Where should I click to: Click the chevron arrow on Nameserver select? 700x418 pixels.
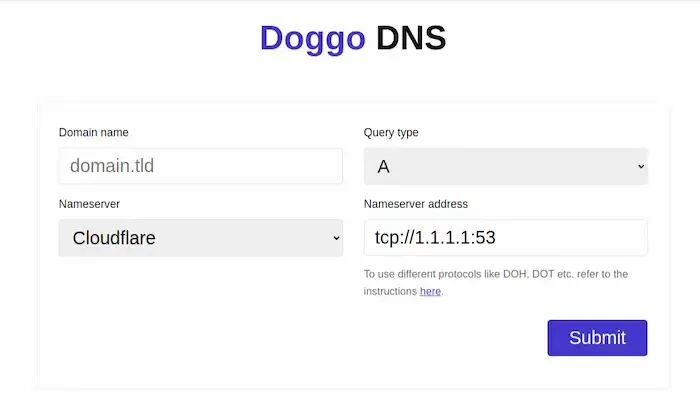point(336,238)
